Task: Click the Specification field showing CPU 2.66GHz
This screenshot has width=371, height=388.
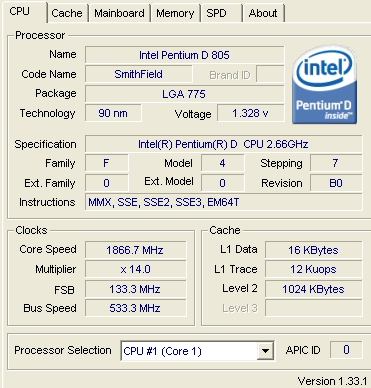Action: point(223,144)
